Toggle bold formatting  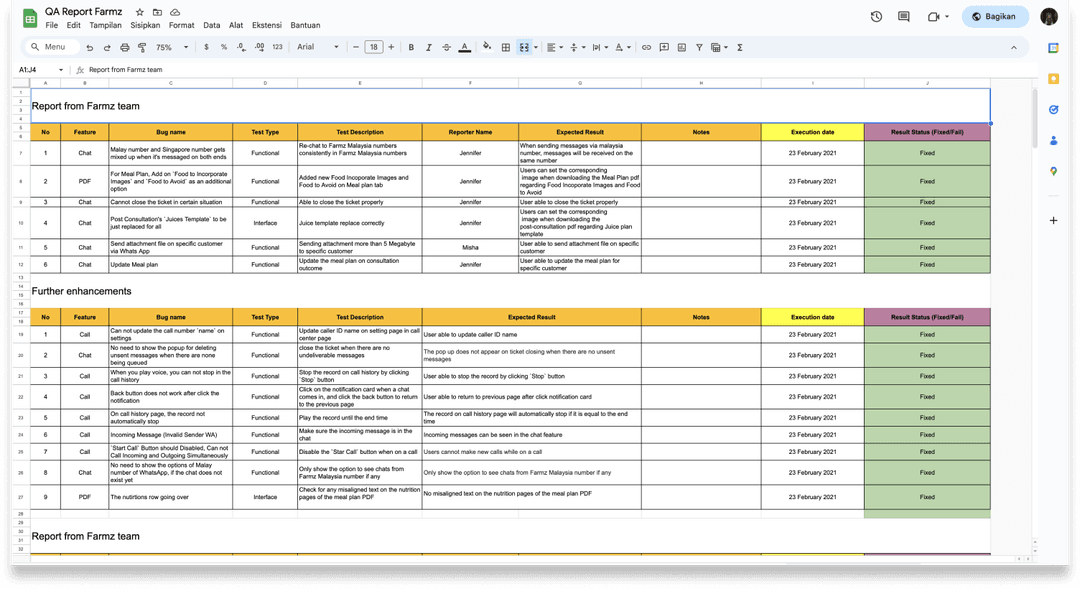pyautogui.click(x=411, y=48)
